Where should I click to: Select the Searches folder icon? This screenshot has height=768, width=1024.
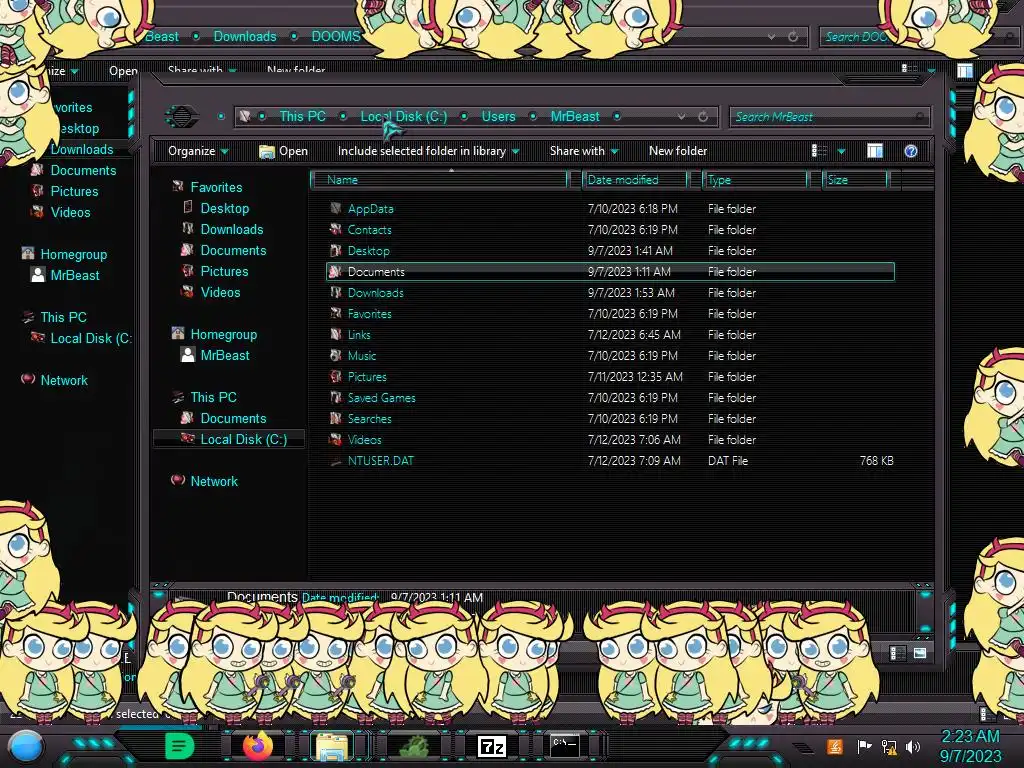[336, 418]
